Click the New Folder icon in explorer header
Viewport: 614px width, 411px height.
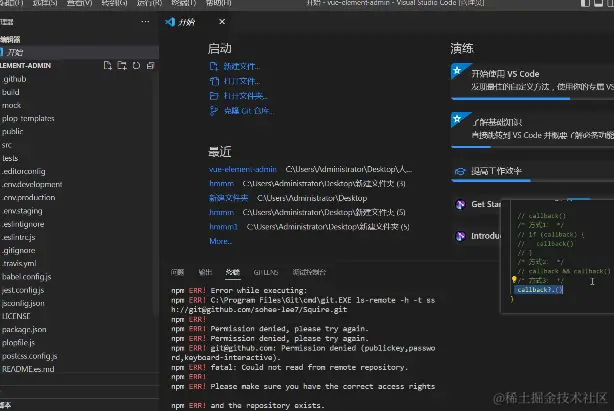pyautogui.click(x=122, y=65)
